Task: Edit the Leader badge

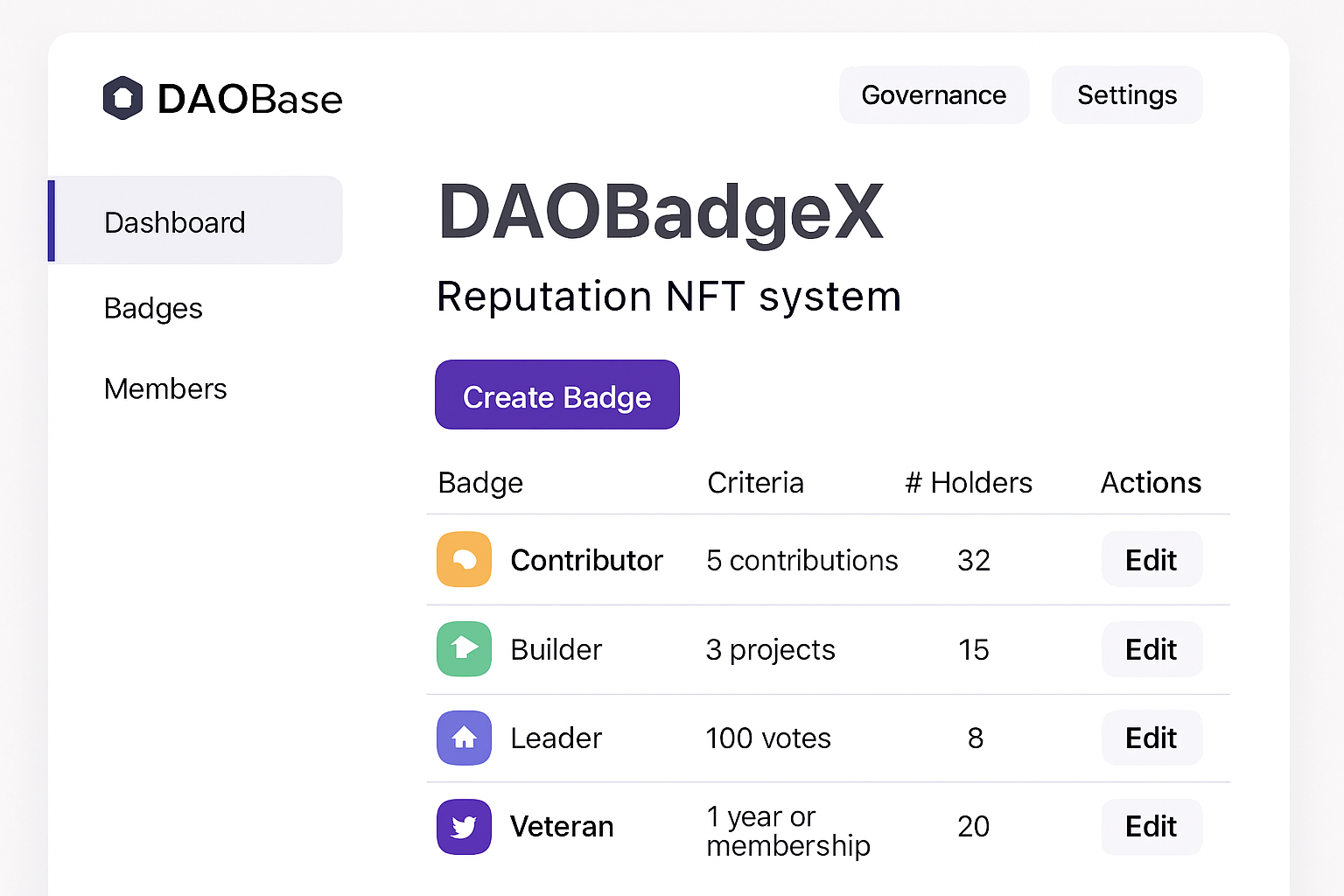Action: tap(1151, 738)
